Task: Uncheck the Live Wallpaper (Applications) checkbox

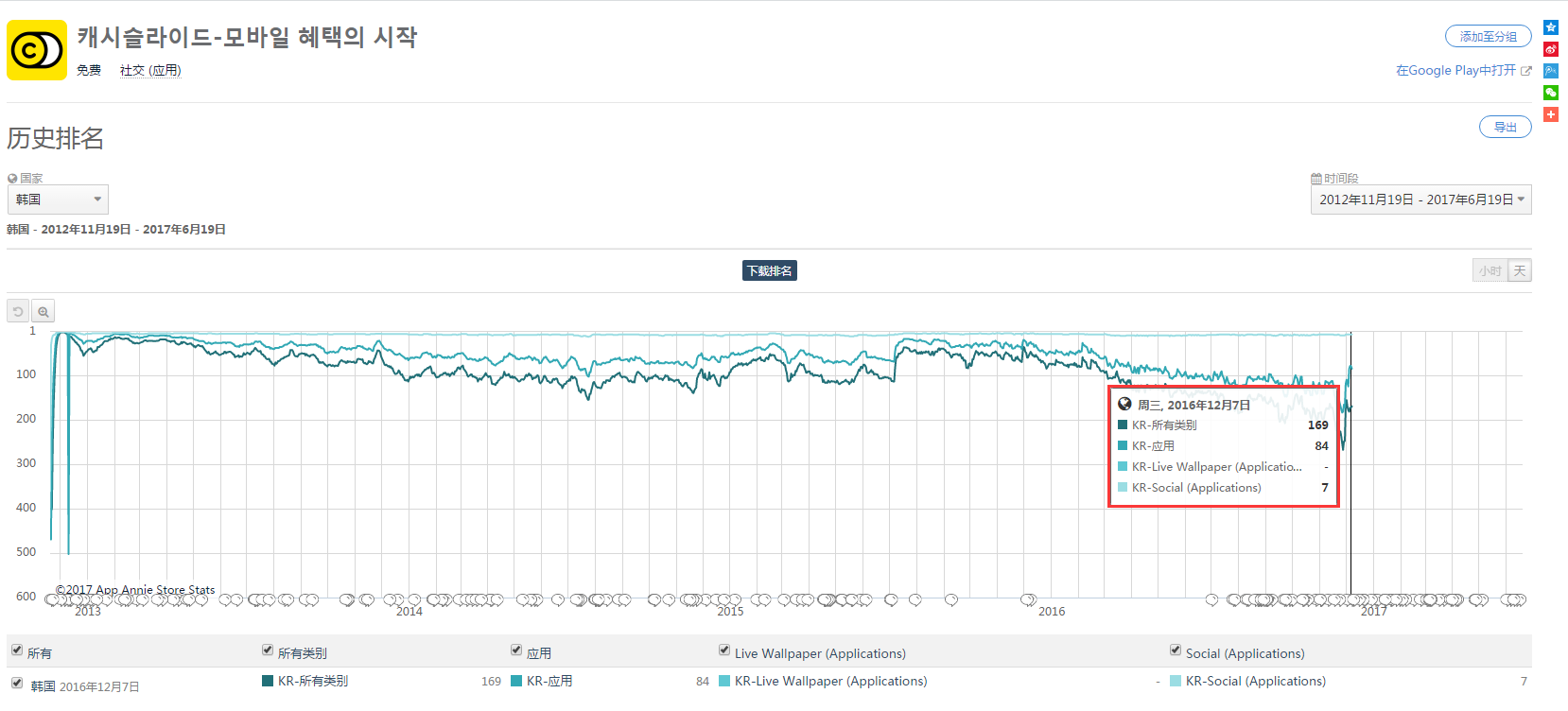Action: [x=724, y=650]
